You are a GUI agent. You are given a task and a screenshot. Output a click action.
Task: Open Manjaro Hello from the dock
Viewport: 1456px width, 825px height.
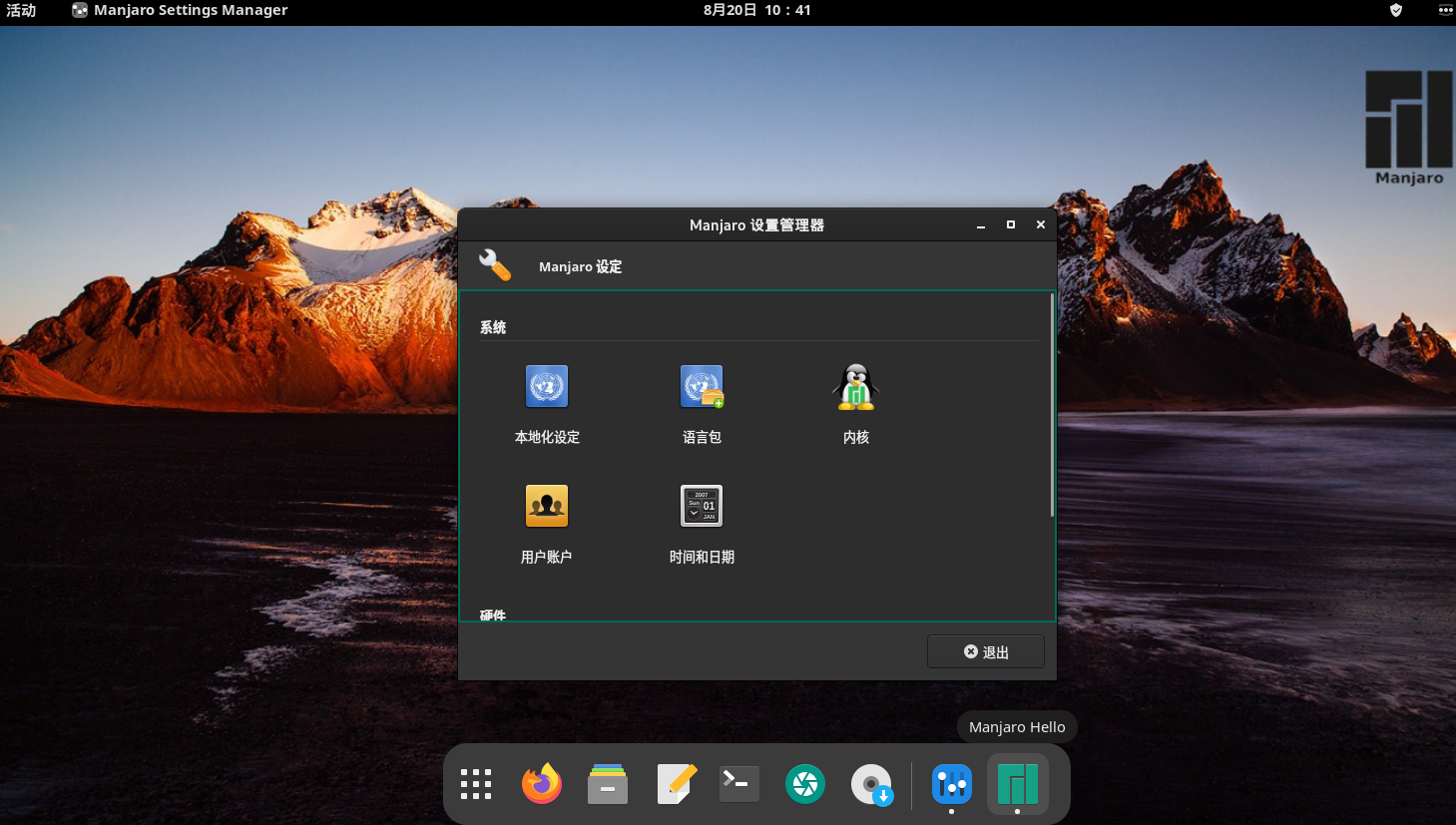point(1018,784)
